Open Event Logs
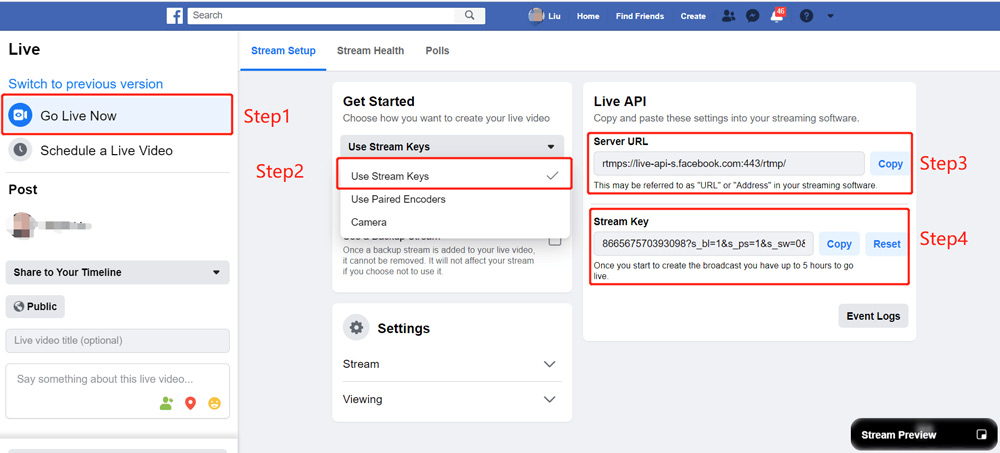Image resolution: width=1000 pixels, height=453 pixels. click(873, 316)
